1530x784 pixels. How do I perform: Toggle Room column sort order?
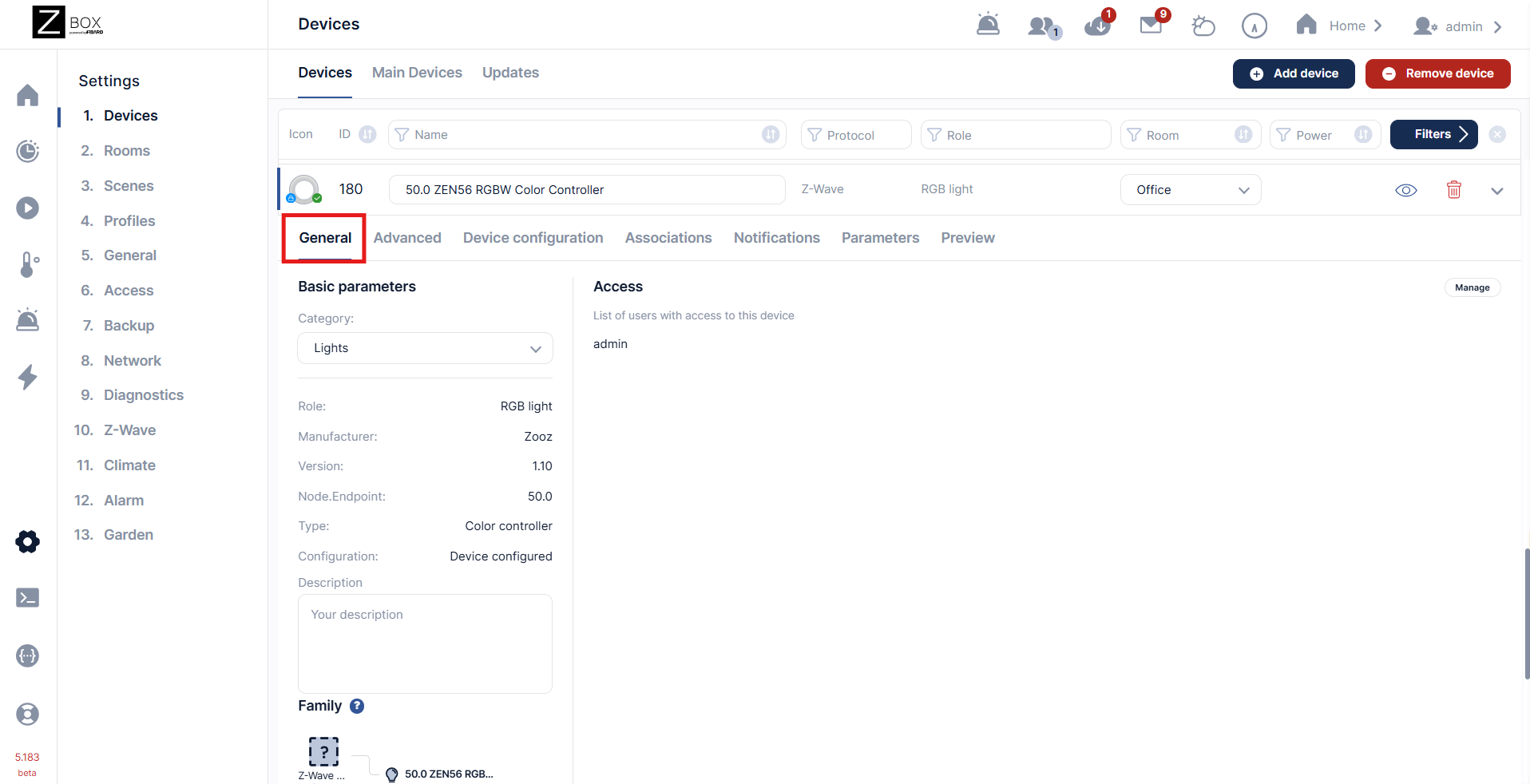pos(1243,134)
